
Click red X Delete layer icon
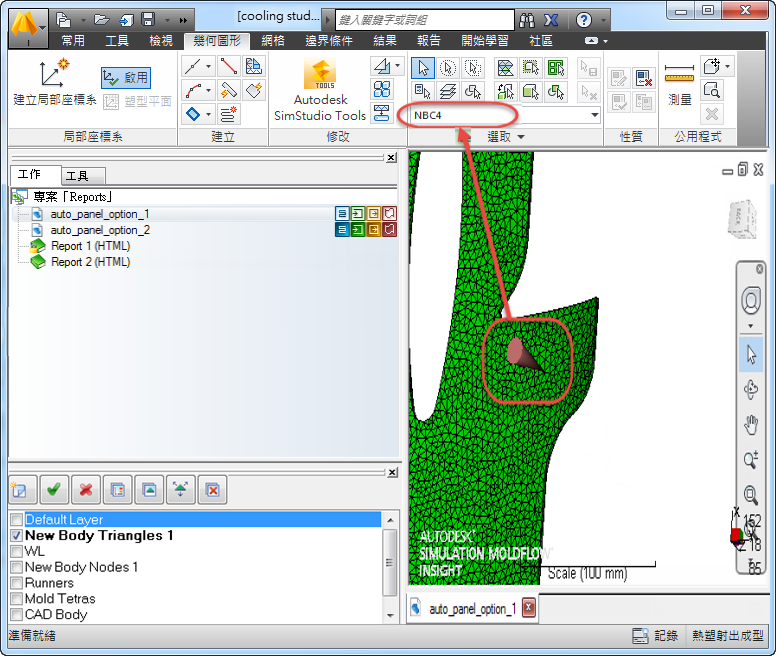[x=86, y=490]
